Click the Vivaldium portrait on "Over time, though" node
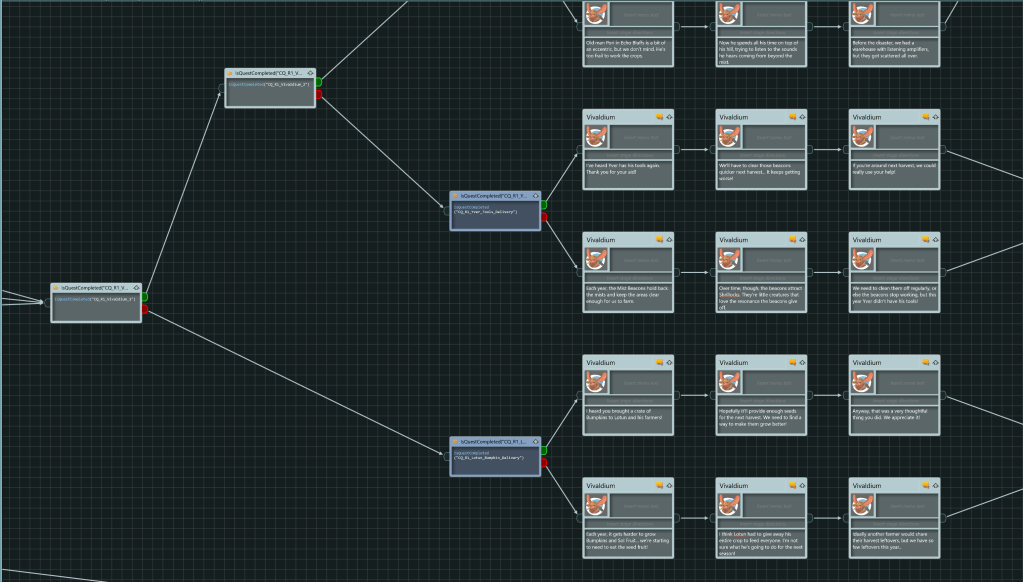The image size is (1023, 582). coord(728,260)
